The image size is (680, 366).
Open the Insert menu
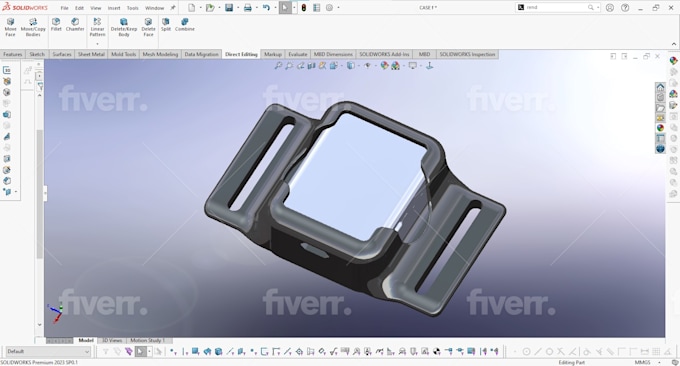point(114,8)
